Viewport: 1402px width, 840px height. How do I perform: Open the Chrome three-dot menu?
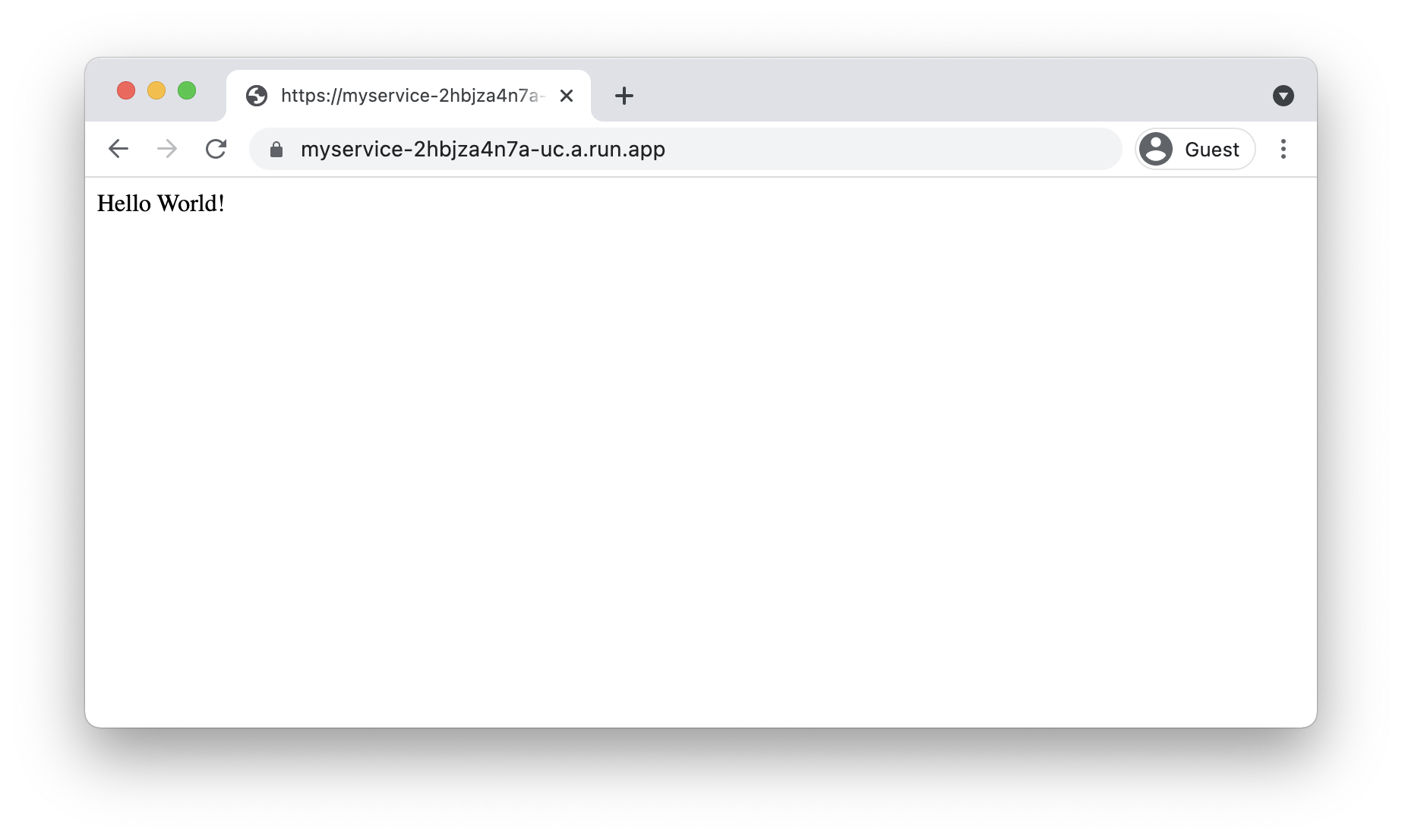[x=1284, y=149]
